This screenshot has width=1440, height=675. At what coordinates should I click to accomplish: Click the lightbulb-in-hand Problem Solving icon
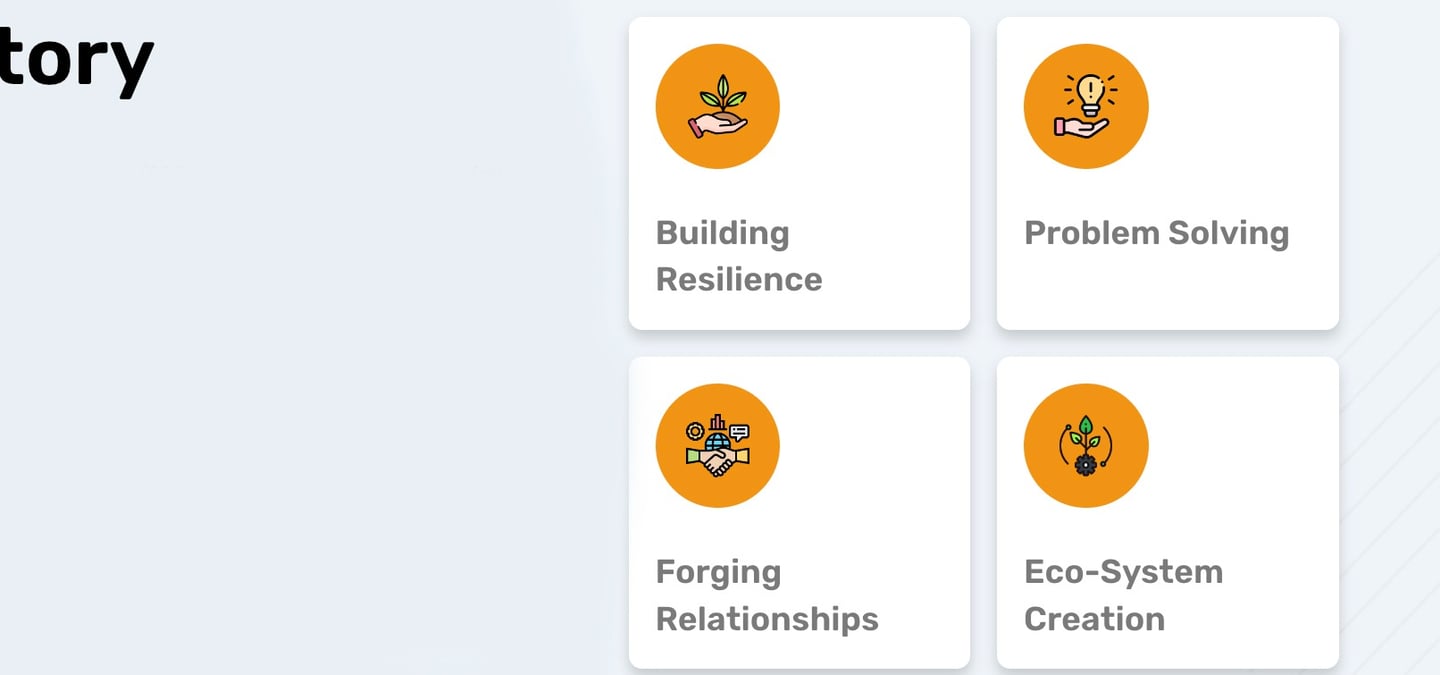(x=1085, y=106)
